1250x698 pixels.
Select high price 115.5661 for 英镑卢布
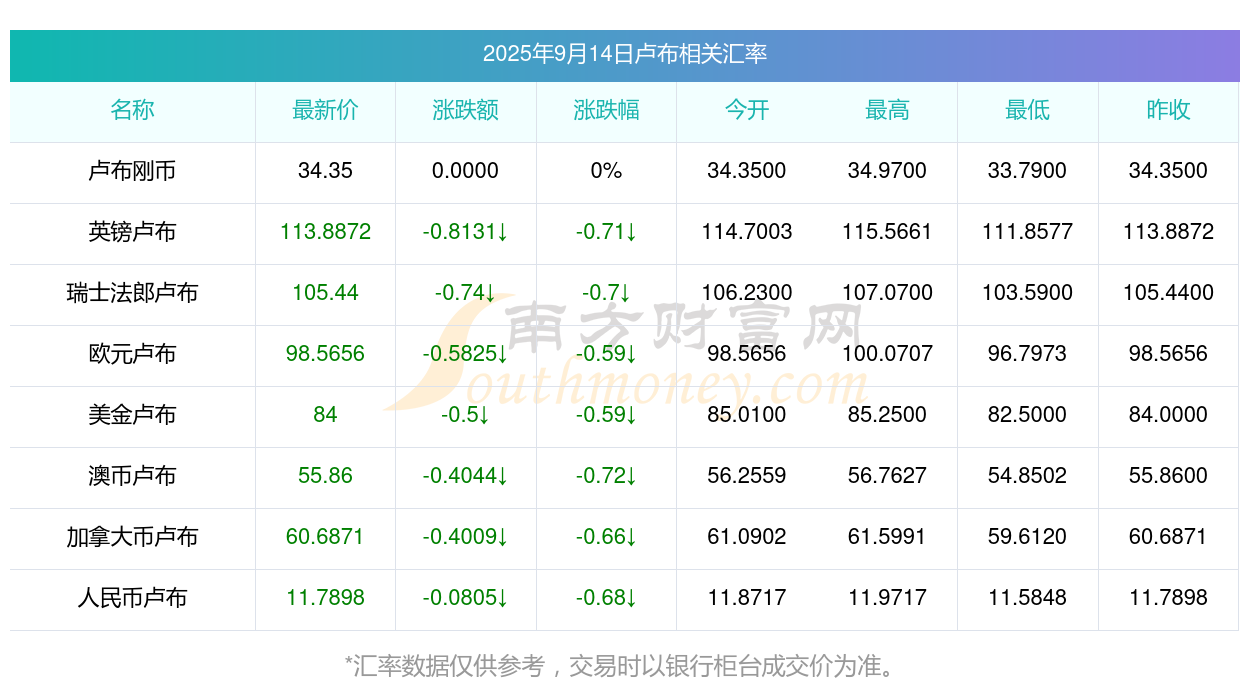click(x=887, y=232)
